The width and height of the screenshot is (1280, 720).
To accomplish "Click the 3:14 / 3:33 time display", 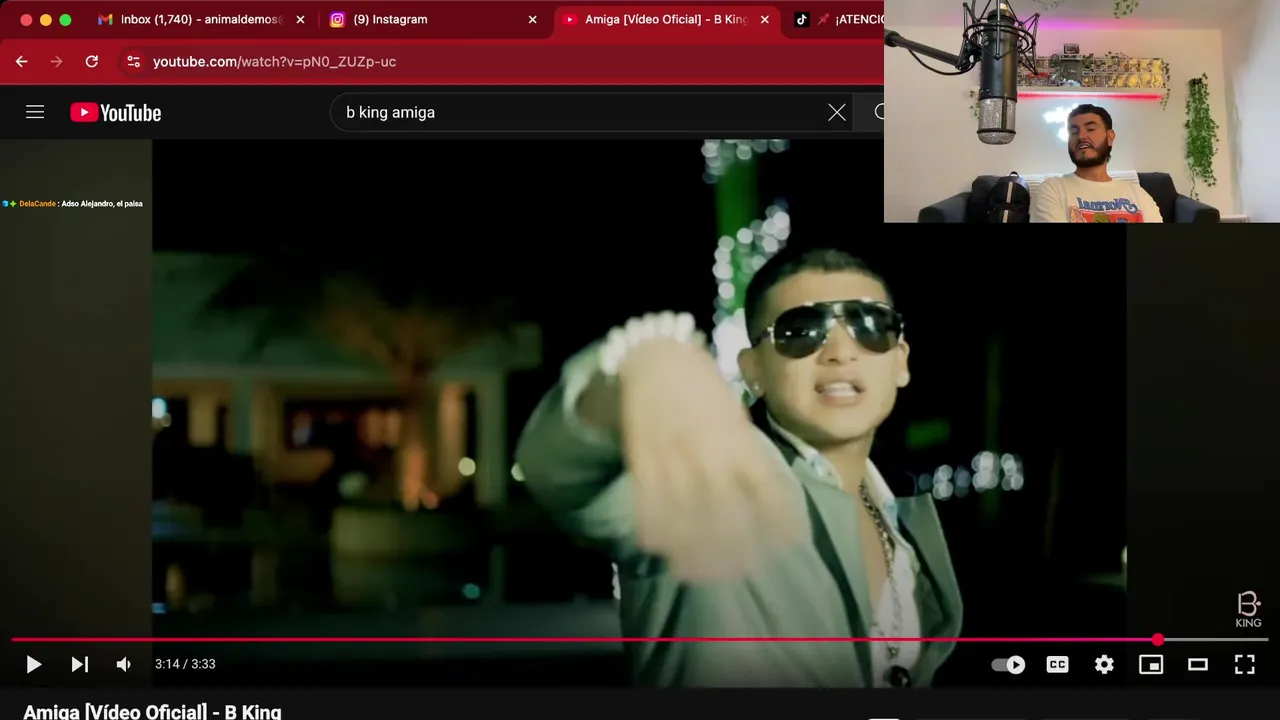I will (x=185, y=664).
